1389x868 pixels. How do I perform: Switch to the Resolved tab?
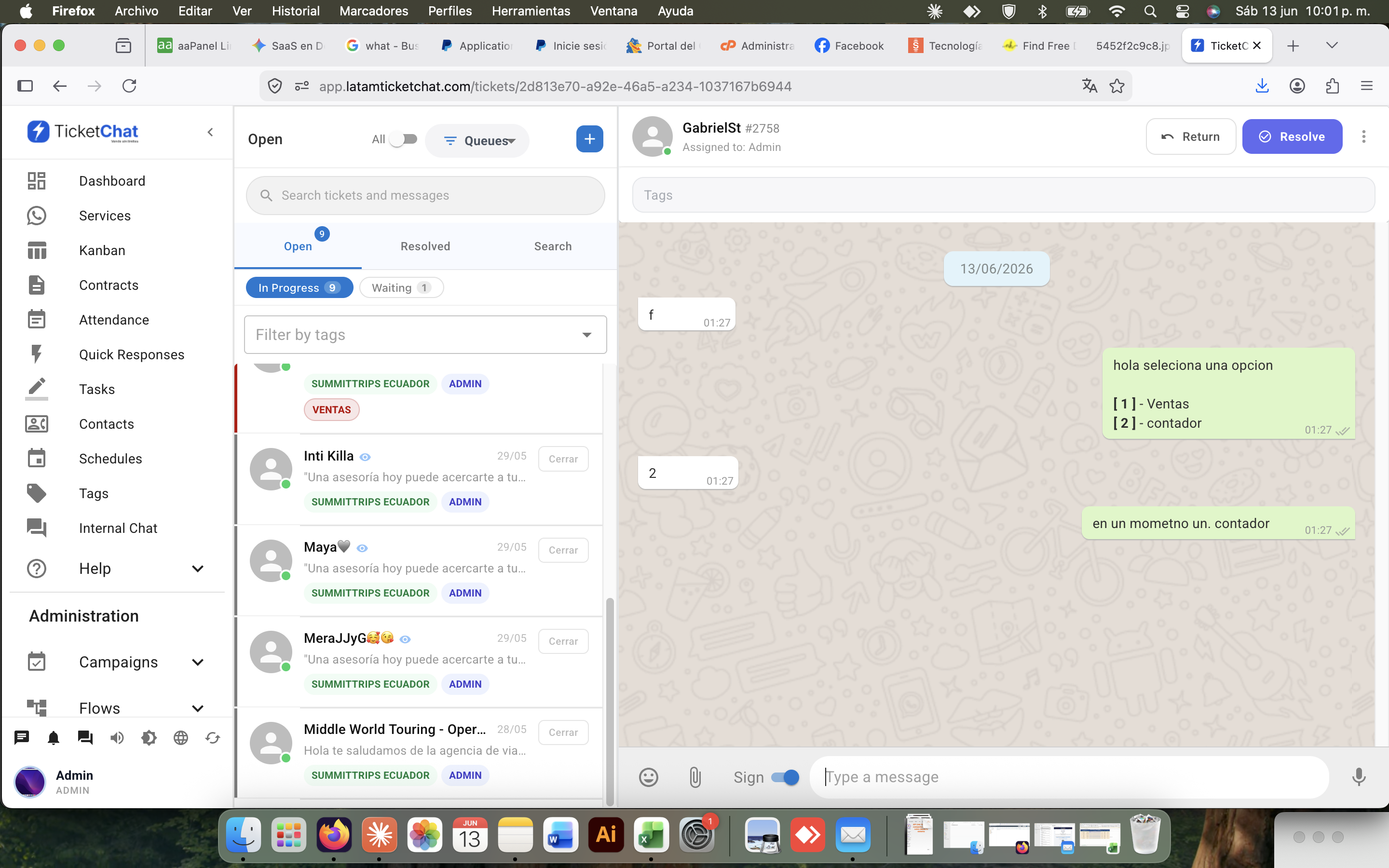(x=425, y=246)
